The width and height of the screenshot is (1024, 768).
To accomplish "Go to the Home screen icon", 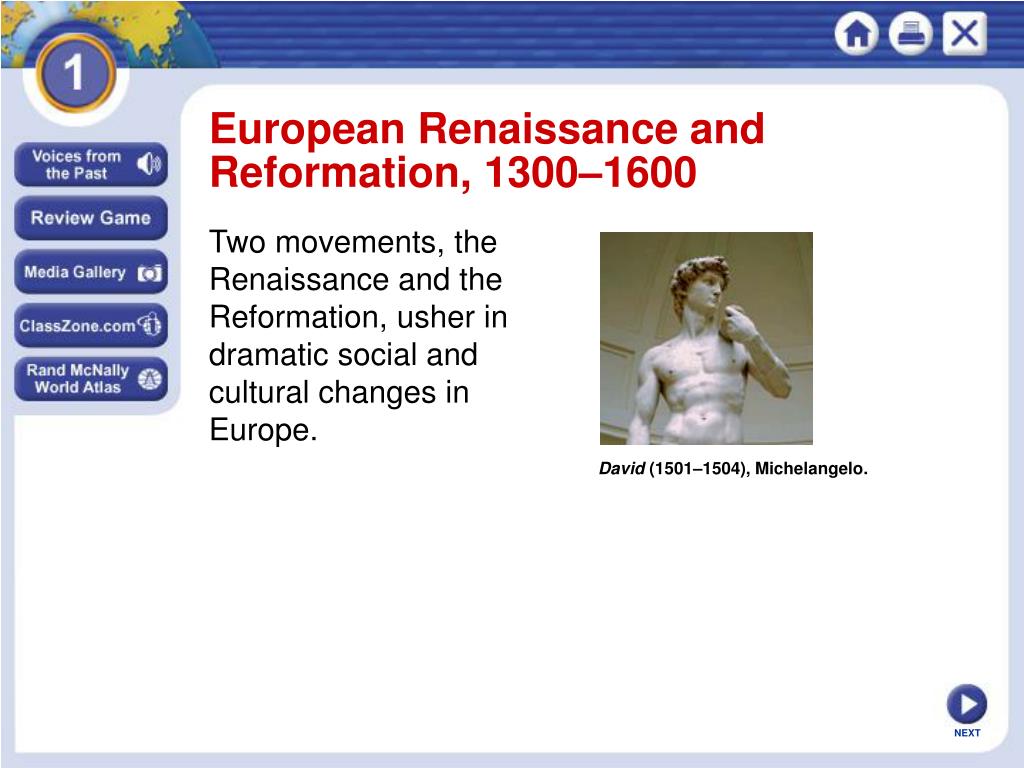I will [x=856, y=33].
